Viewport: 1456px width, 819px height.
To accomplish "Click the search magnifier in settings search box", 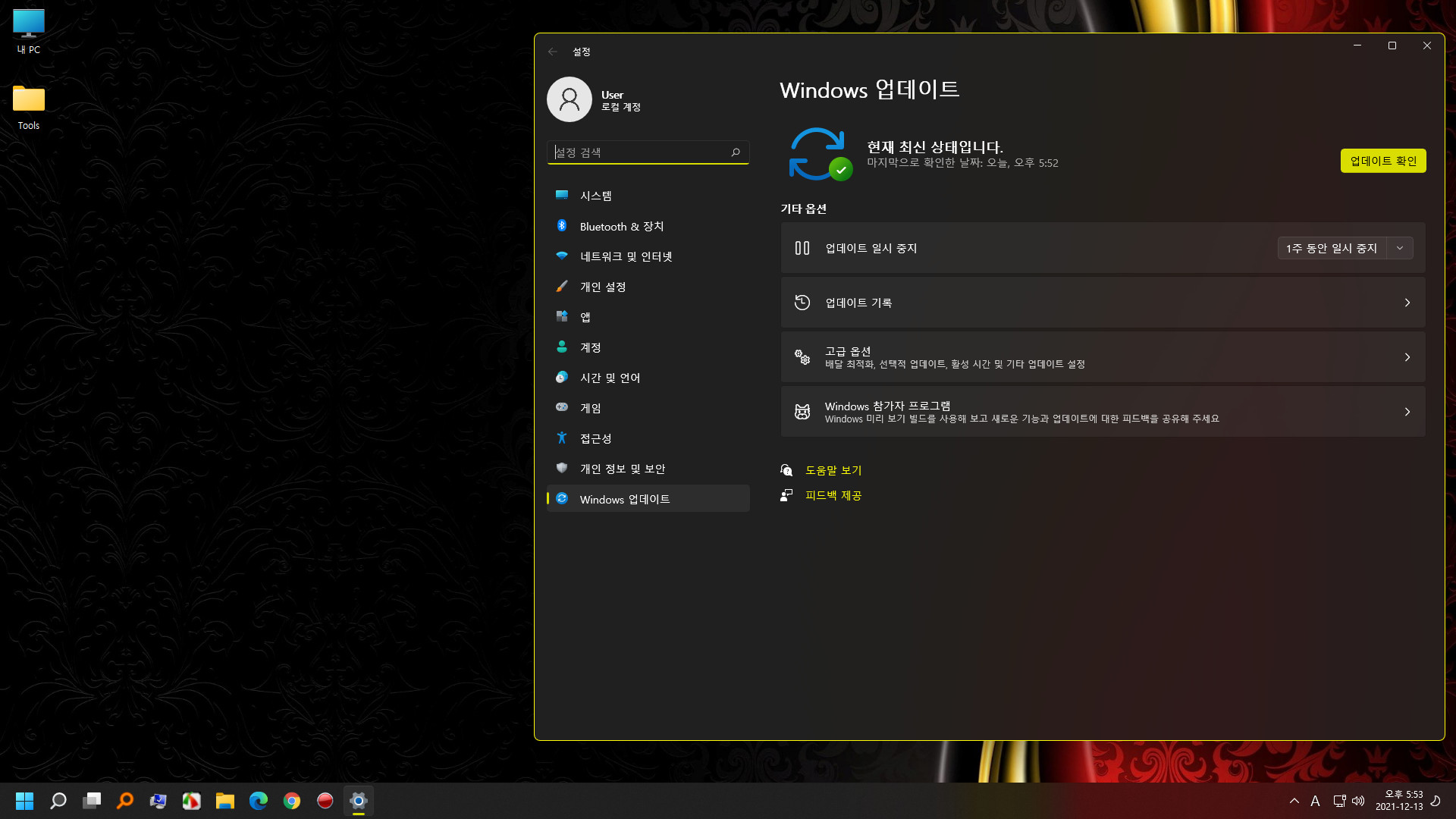I will click(736, 152).
